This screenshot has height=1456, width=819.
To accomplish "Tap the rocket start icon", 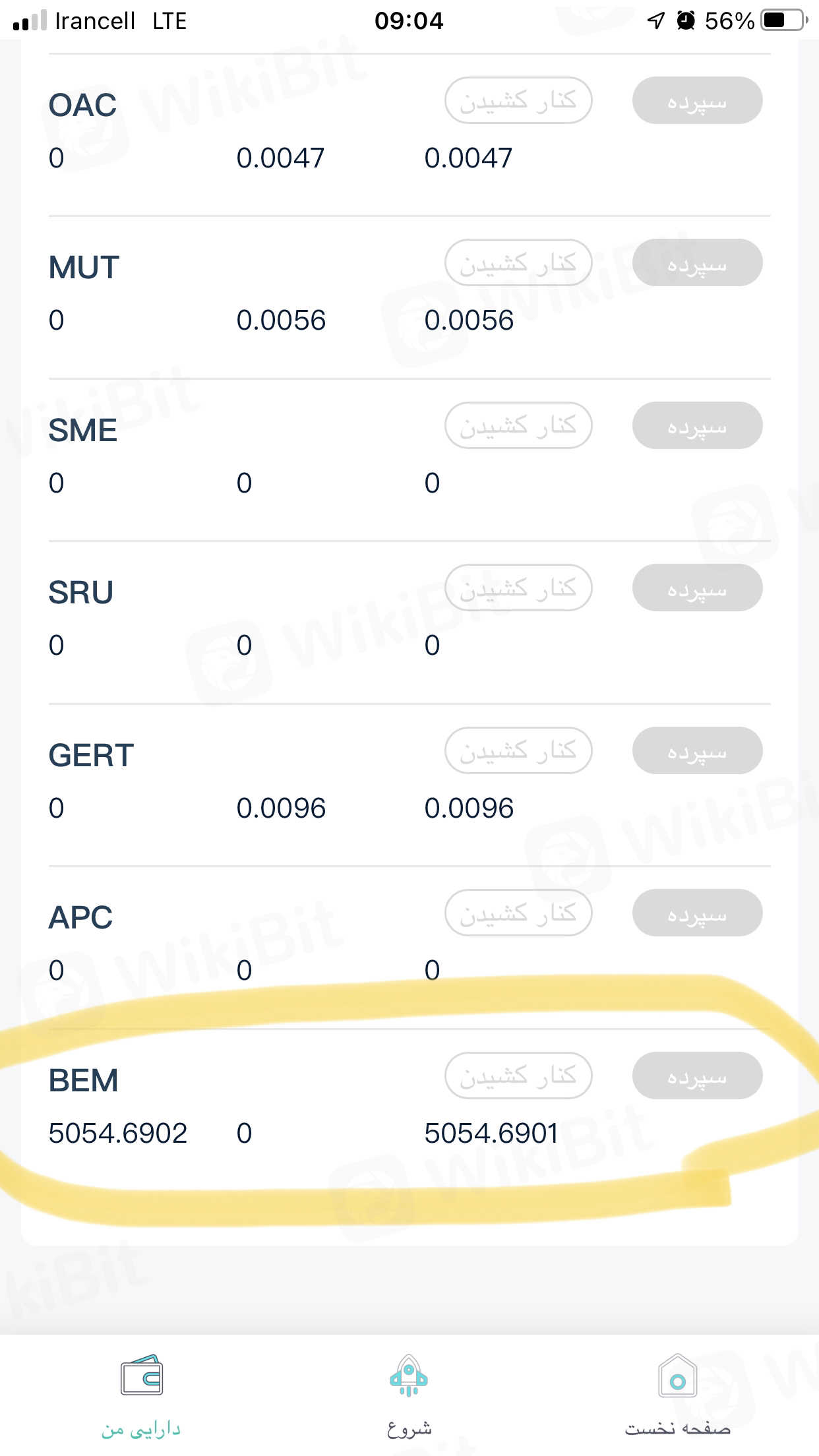I will click(x=409, y=1376).
